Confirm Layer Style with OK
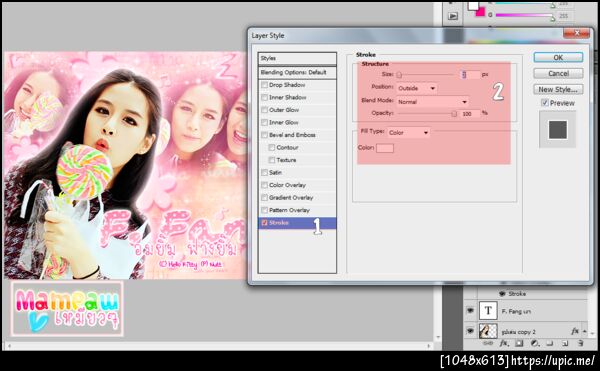The height and width of the screenshot is (371, 600). click(558, 57)
